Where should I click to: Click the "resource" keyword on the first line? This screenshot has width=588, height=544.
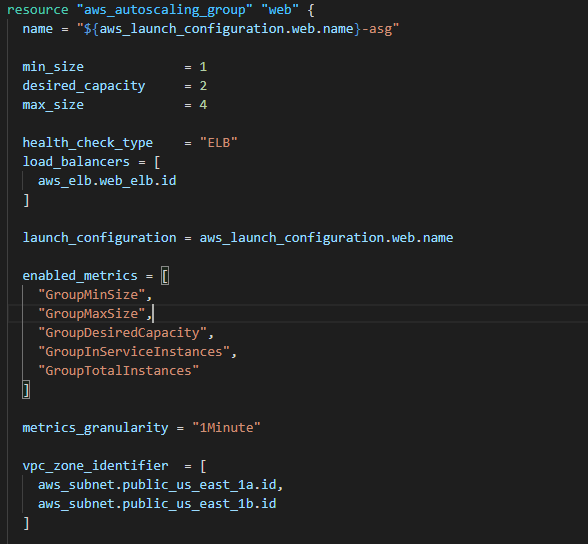coord(38,10)
